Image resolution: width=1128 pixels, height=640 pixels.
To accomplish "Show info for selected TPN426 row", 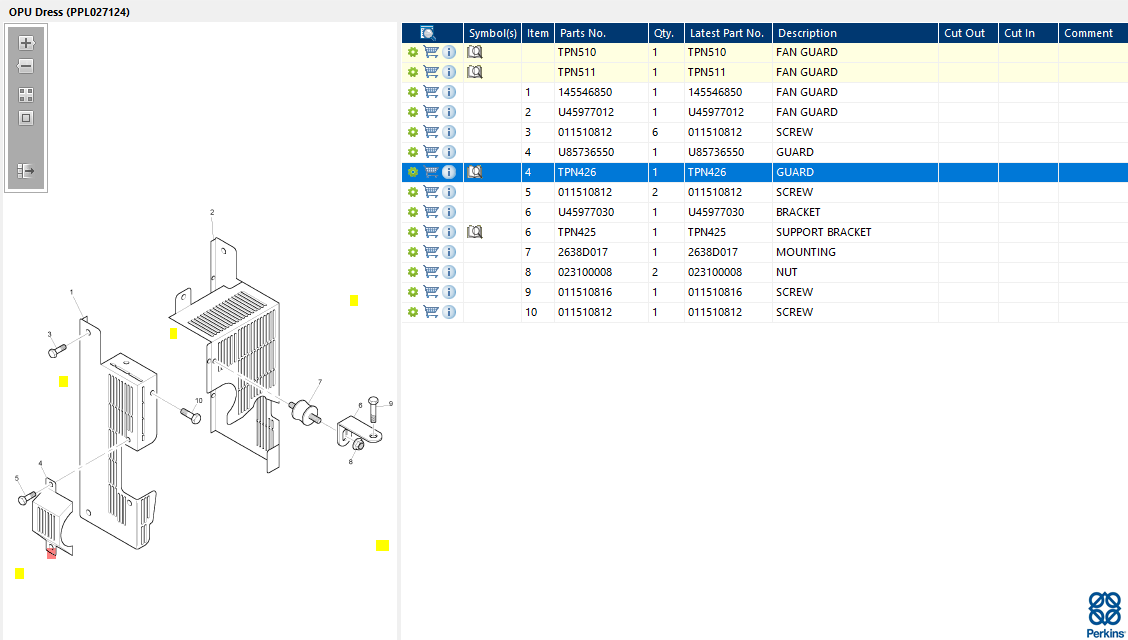I will pos(449,172).
